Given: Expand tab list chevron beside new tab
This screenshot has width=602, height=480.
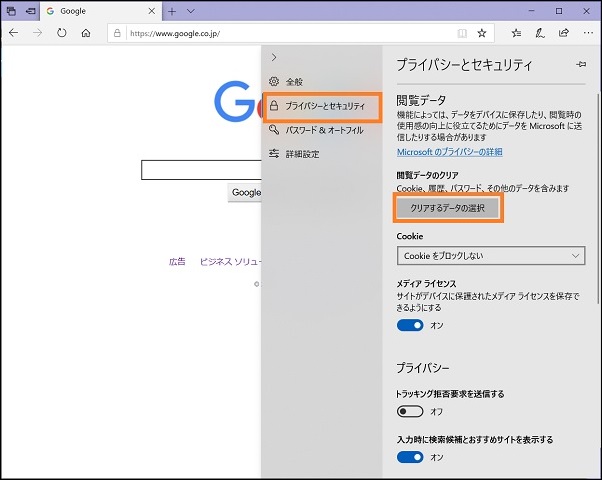Looking at the screenshot, I should [x=191, y=10].
